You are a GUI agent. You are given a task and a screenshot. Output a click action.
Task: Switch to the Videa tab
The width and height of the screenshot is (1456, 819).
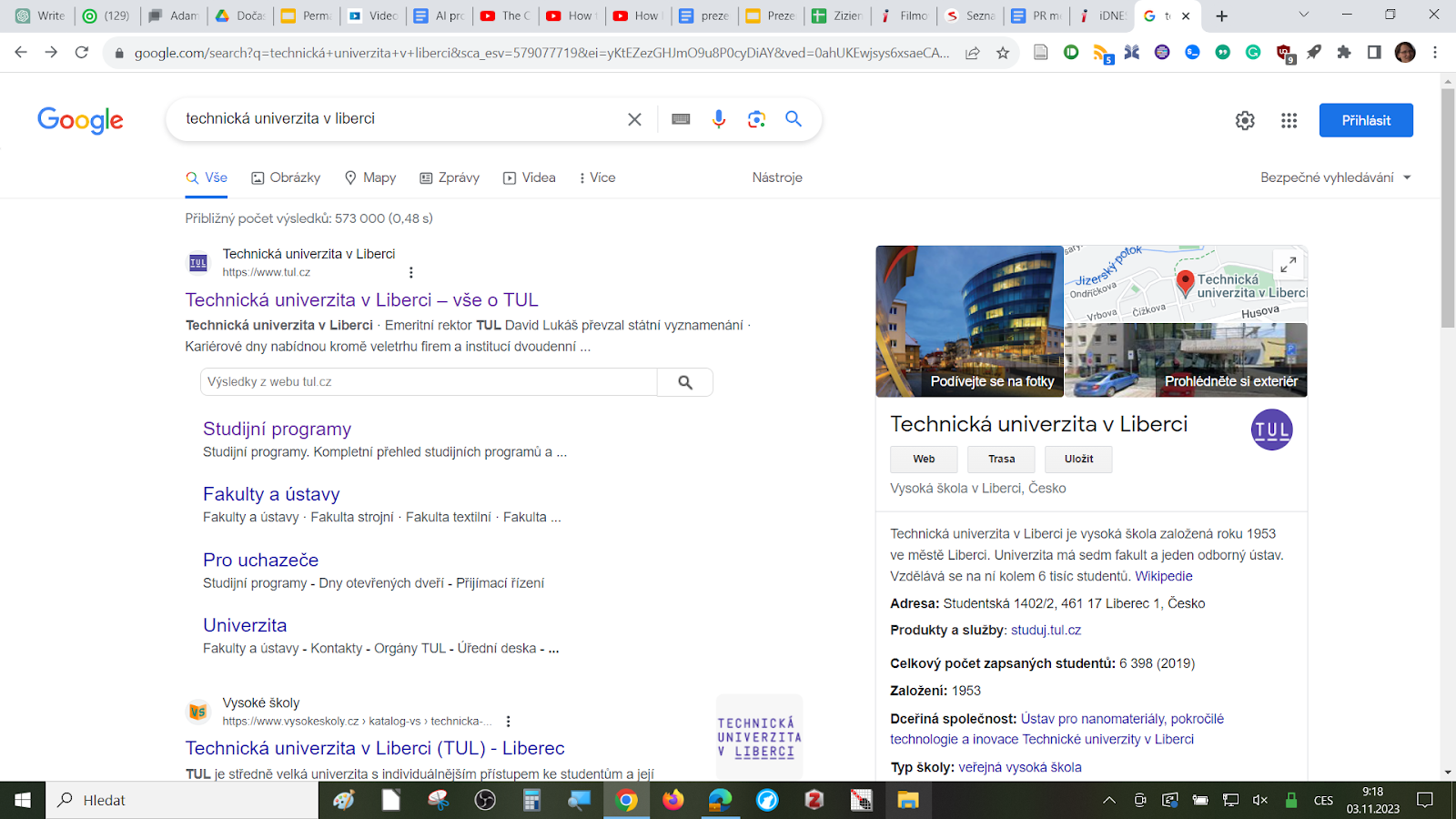(530, 177)
